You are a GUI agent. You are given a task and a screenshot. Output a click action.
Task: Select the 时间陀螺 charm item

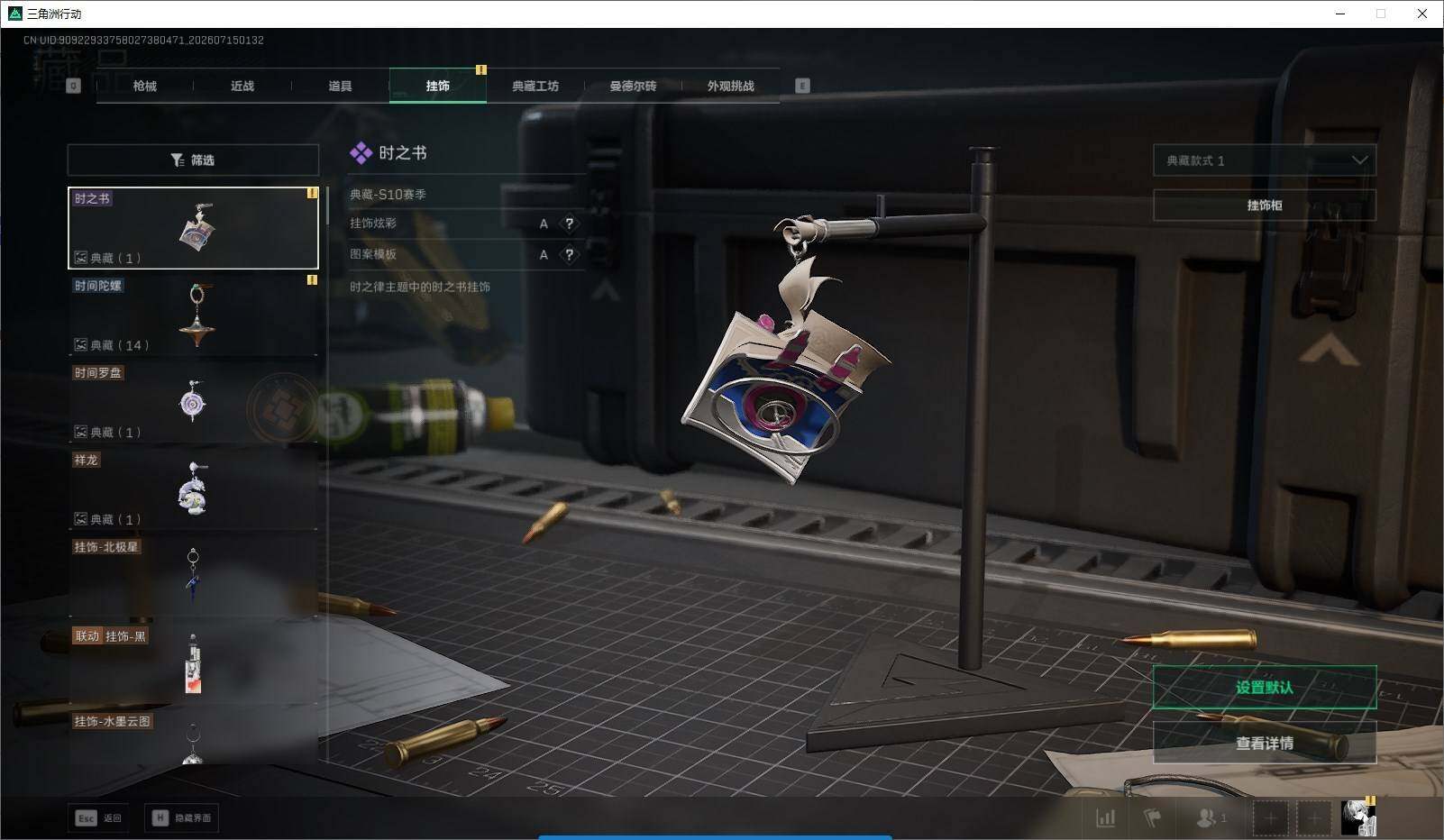pos(193,315)
